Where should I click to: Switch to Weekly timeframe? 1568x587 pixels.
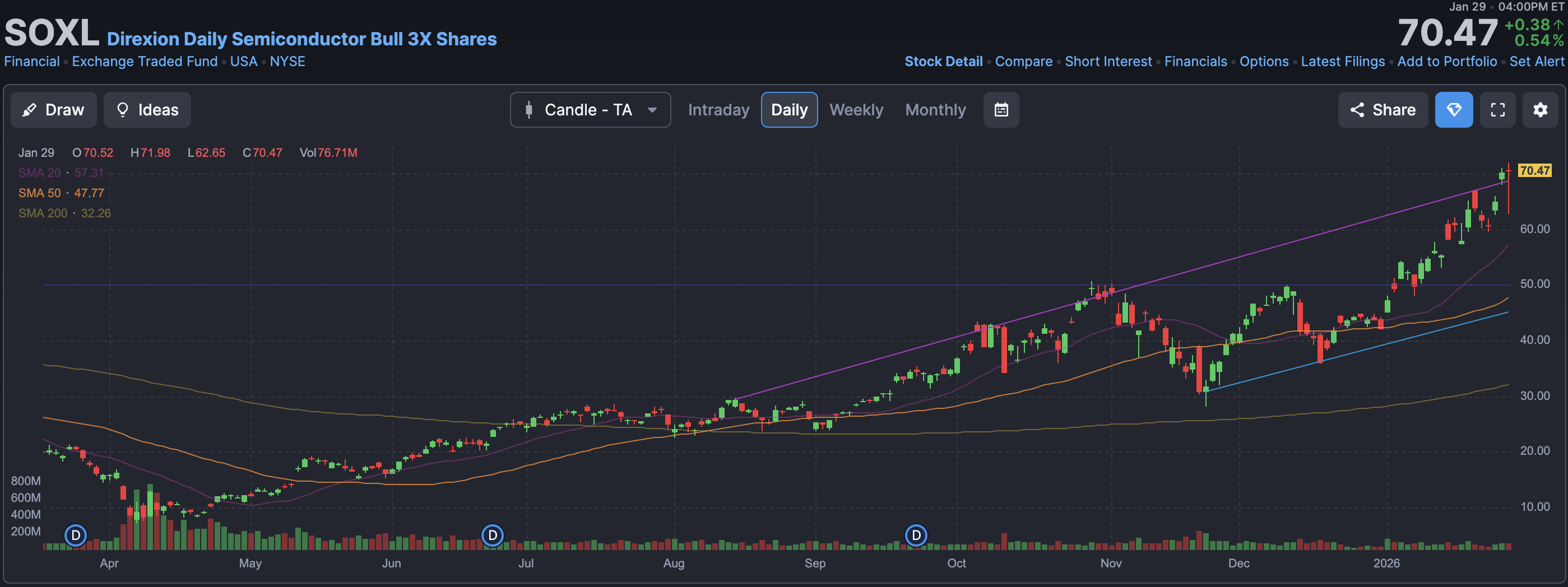click(x=856, y=109)
